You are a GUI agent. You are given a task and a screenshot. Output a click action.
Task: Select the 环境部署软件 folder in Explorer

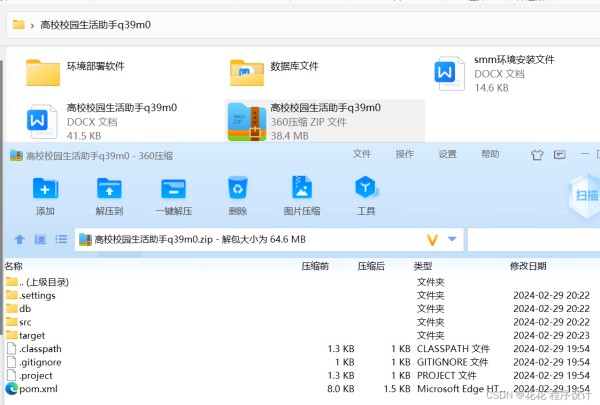click(x=75, y=72)
